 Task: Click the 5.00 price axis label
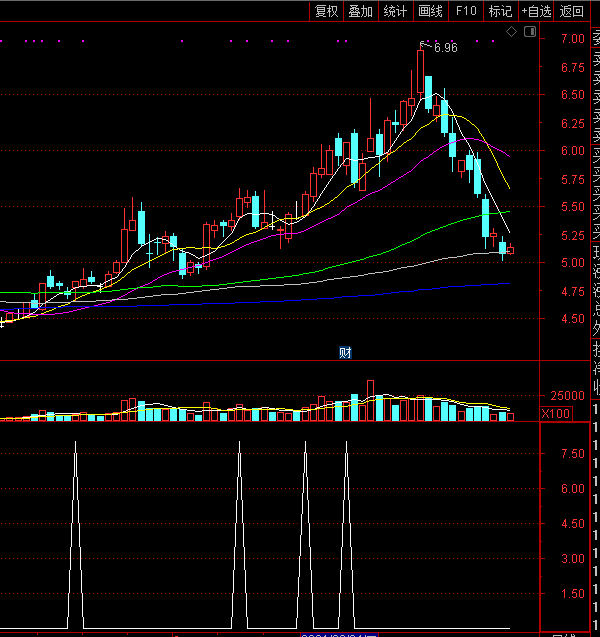(573, 262)
